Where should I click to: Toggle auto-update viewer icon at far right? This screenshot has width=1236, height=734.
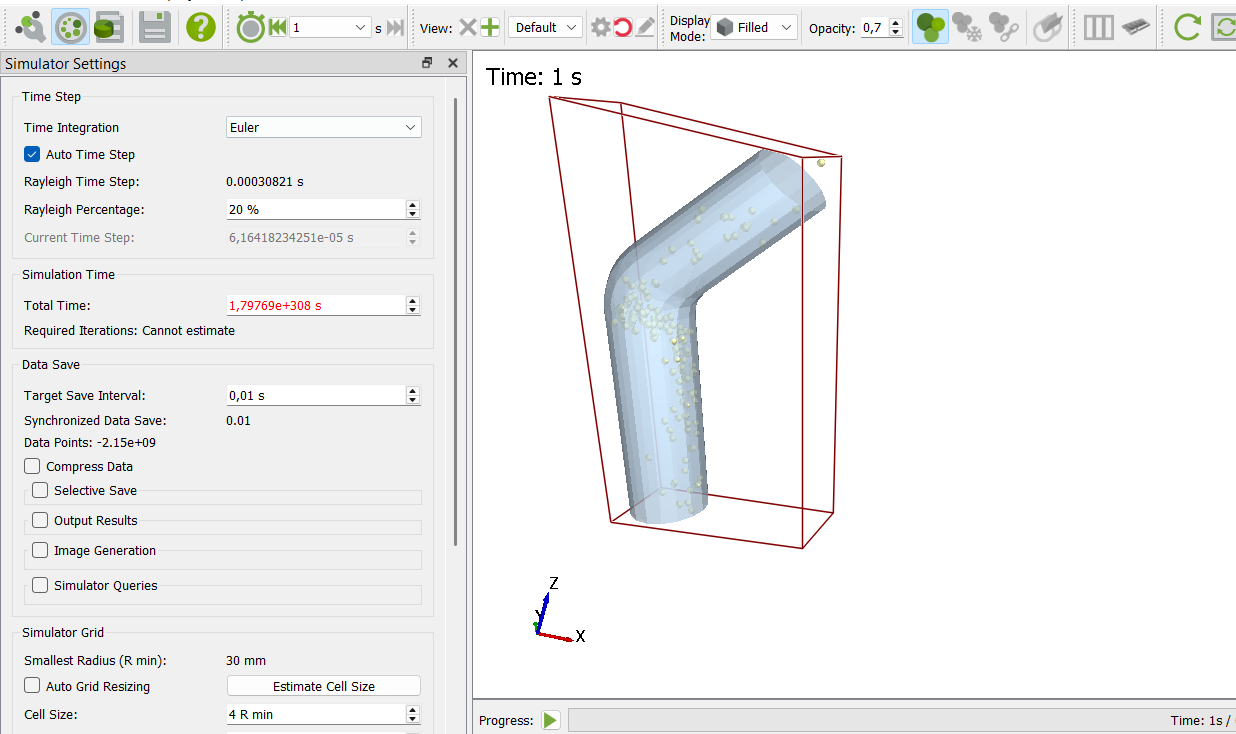click(x=1223, y=27)
